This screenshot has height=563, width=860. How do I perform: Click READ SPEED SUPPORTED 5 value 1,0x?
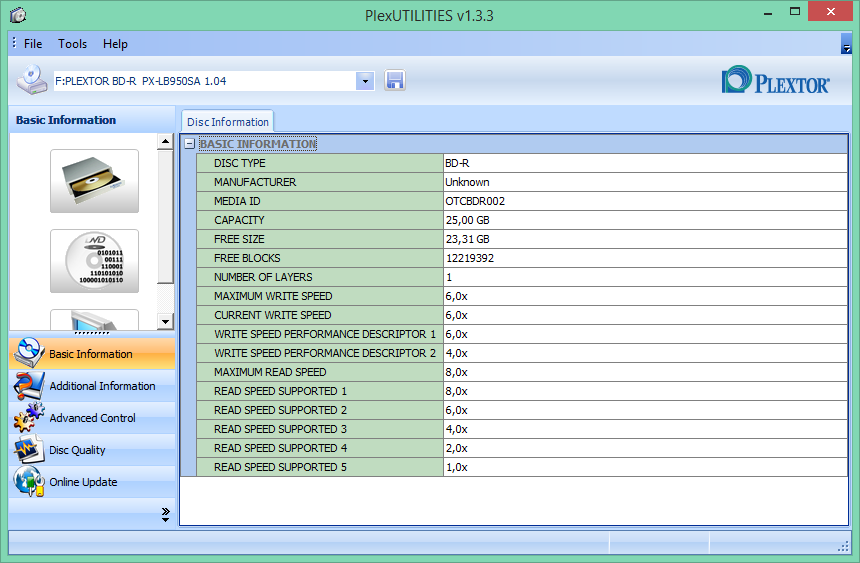point(456,467)
